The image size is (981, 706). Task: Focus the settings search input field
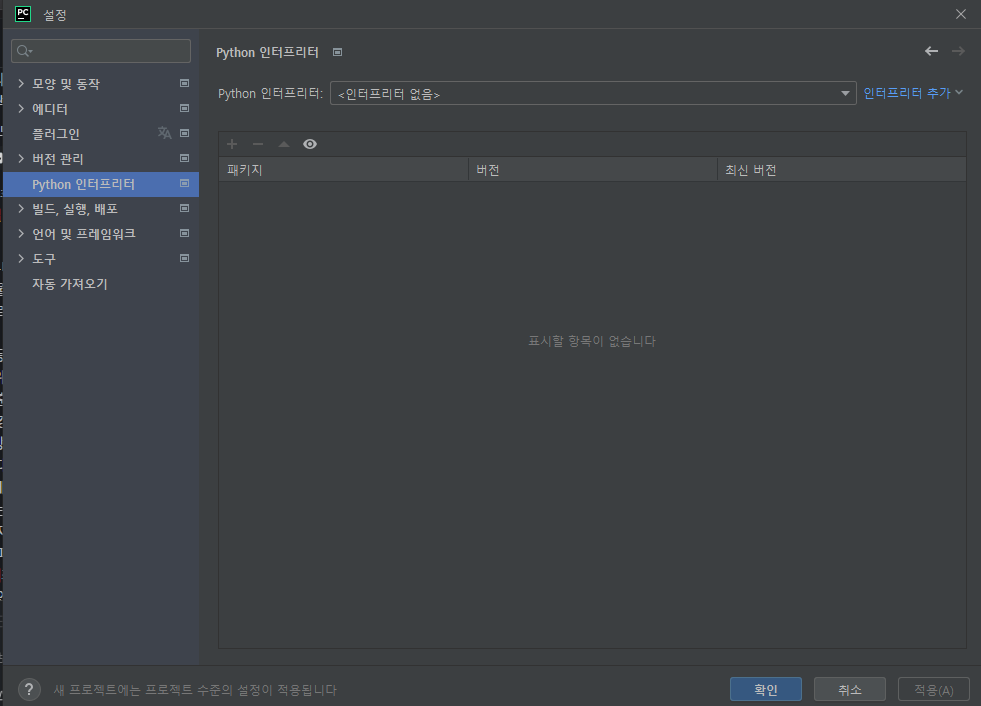coord(101,51)
